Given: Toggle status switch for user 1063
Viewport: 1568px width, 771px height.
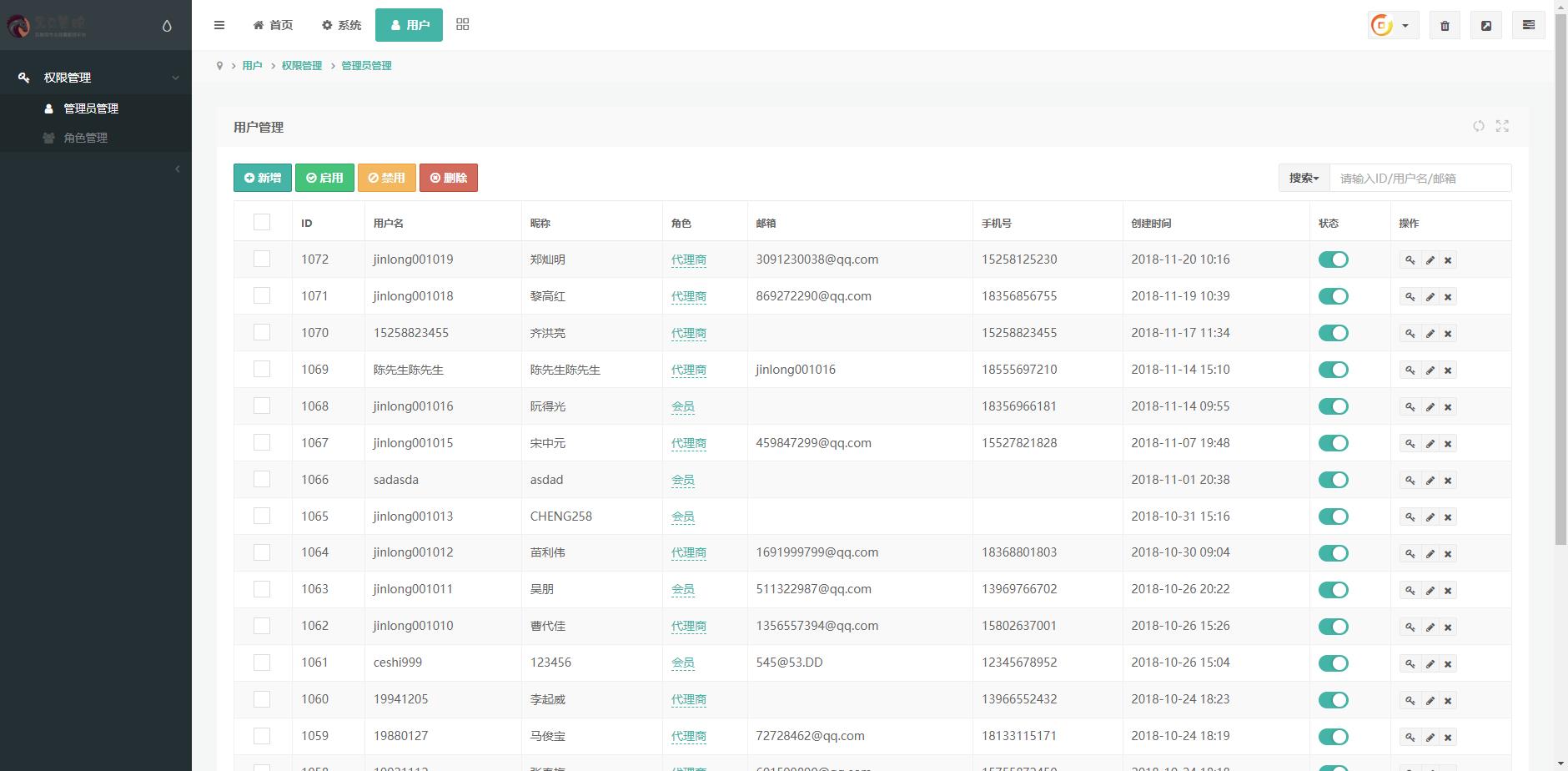Looking at the screenshot, I should tap(1333, 590).
